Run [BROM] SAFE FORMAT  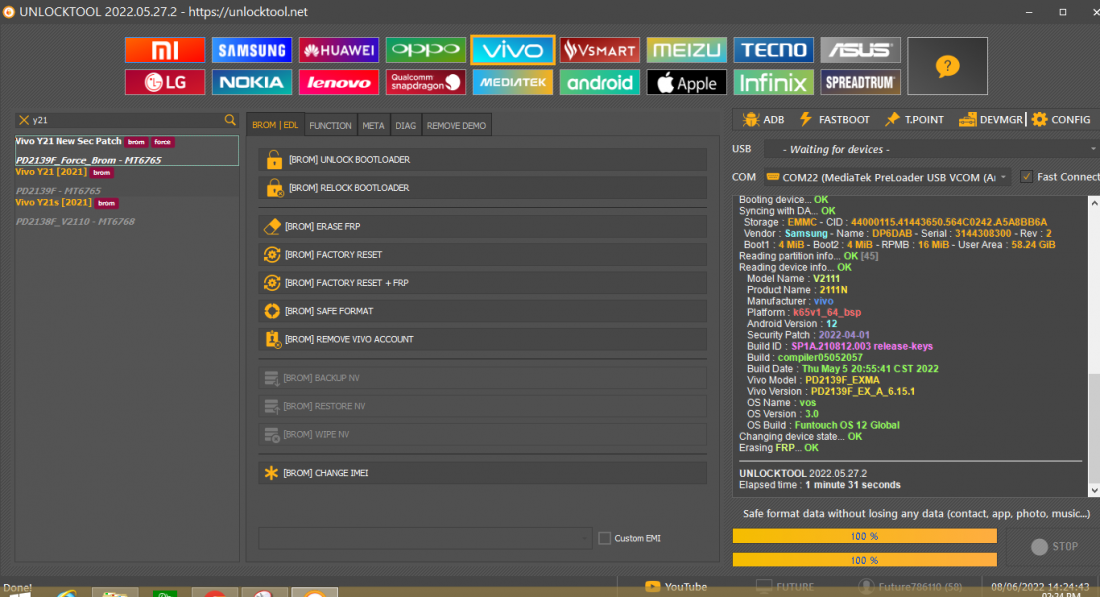tap(483, 310)
